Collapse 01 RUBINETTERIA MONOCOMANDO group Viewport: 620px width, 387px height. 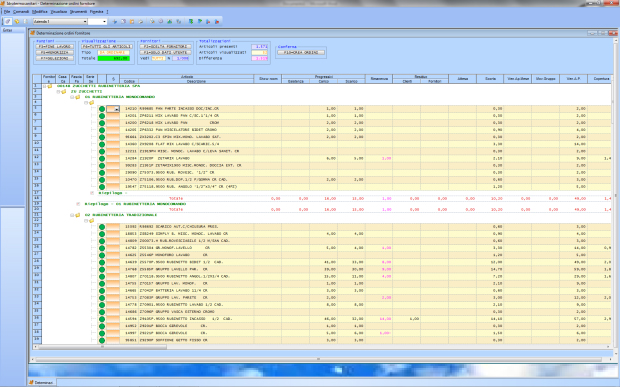72,97
